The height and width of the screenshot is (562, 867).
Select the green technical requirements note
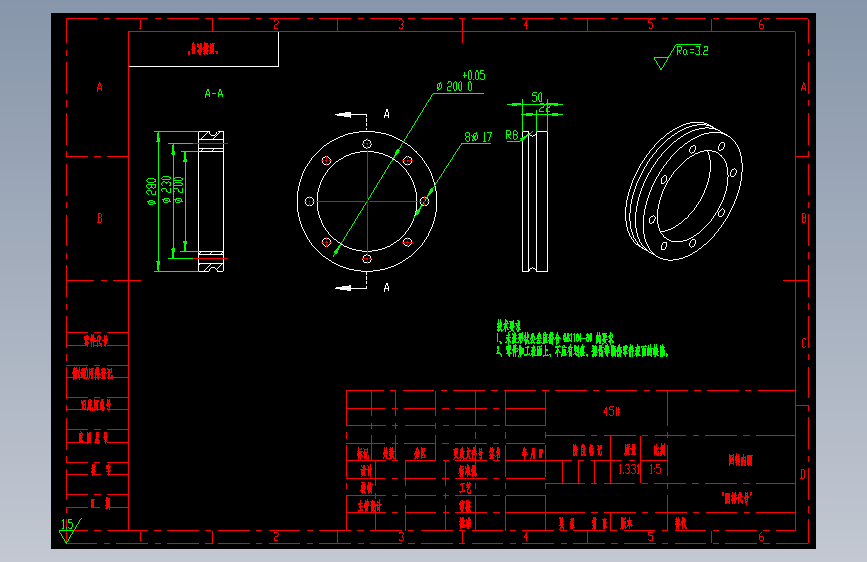point(582,339)
